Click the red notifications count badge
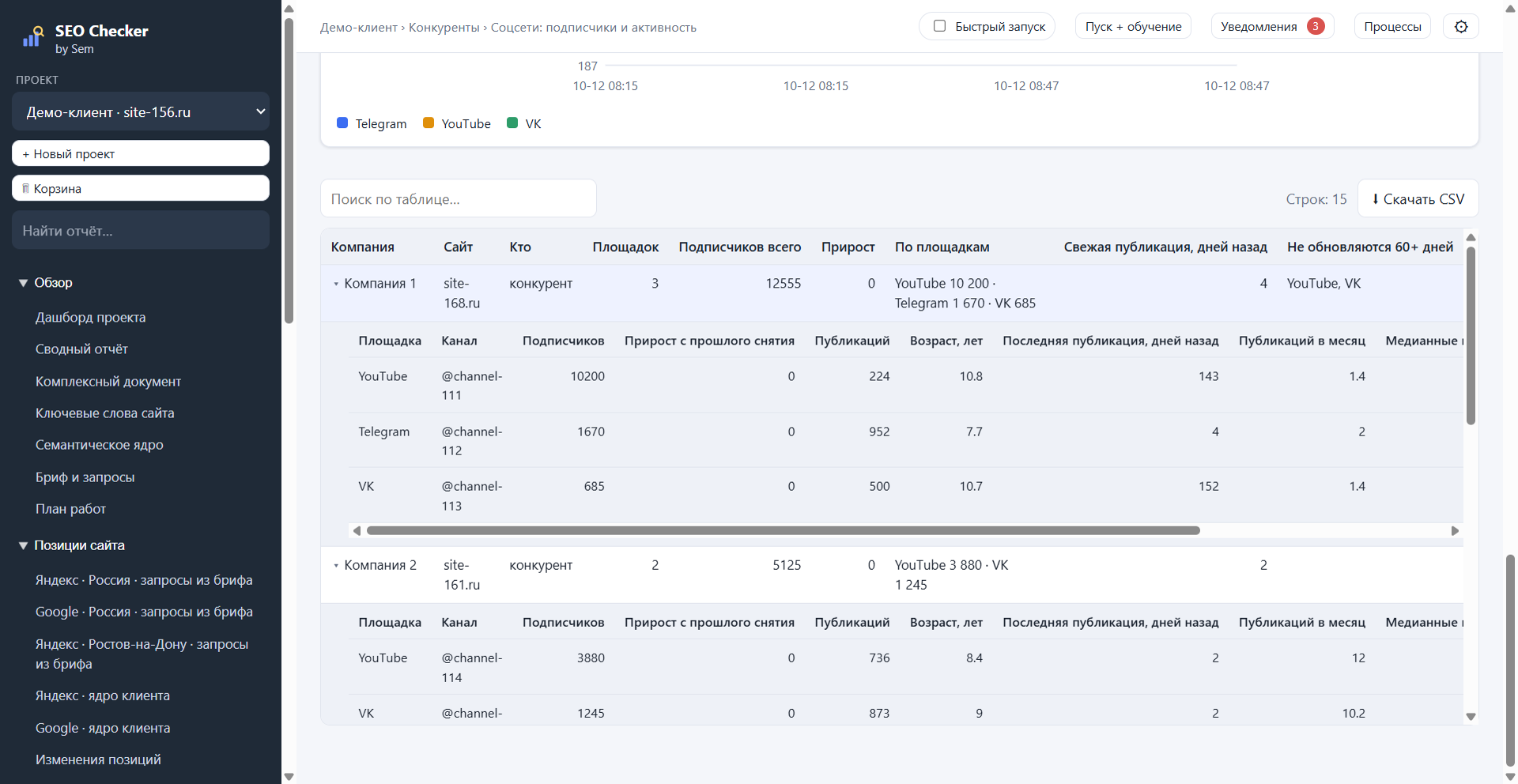1518x784 pixels. [x=1316, y=26]
